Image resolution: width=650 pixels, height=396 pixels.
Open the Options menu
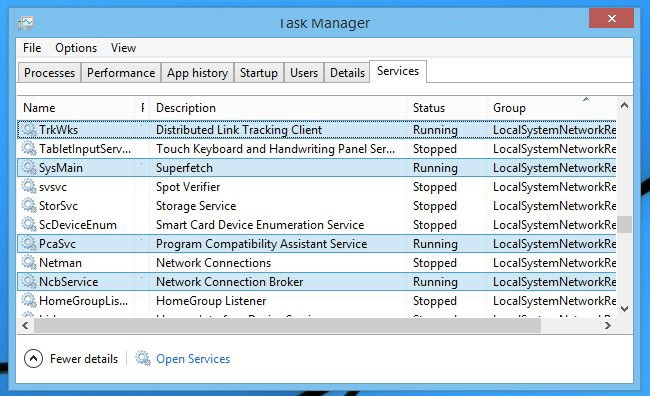[76, 48]
